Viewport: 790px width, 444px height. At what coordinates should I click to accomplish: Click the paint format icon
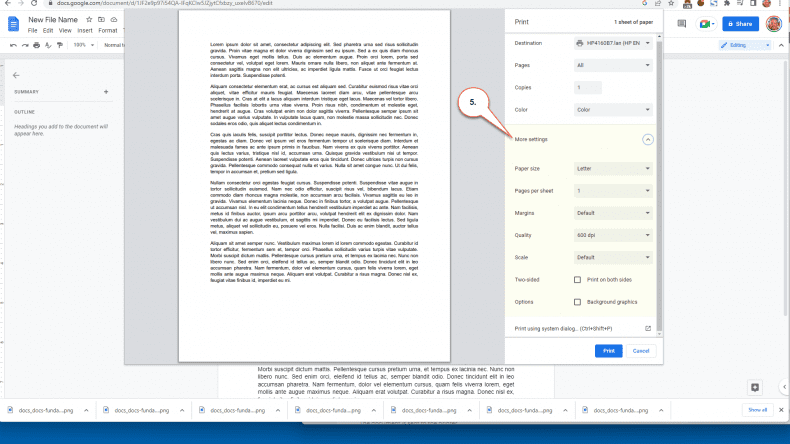(60, 45)
